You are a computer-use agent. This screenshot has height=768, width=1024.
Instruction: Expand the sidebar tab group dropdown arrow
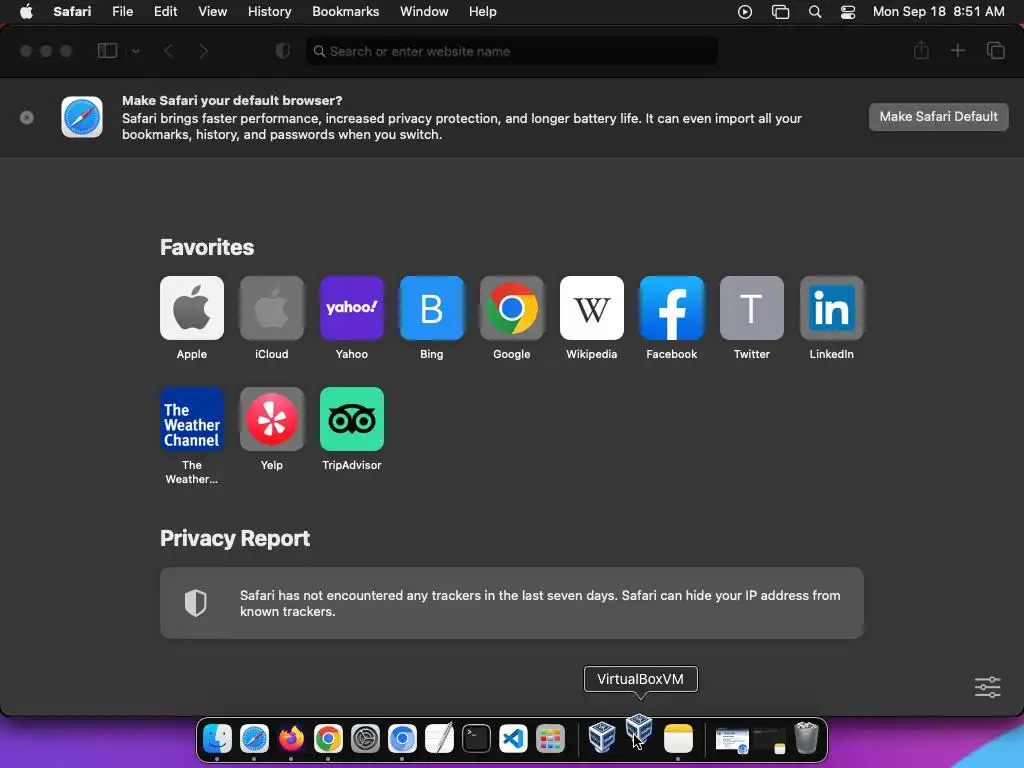pos(136,51)
